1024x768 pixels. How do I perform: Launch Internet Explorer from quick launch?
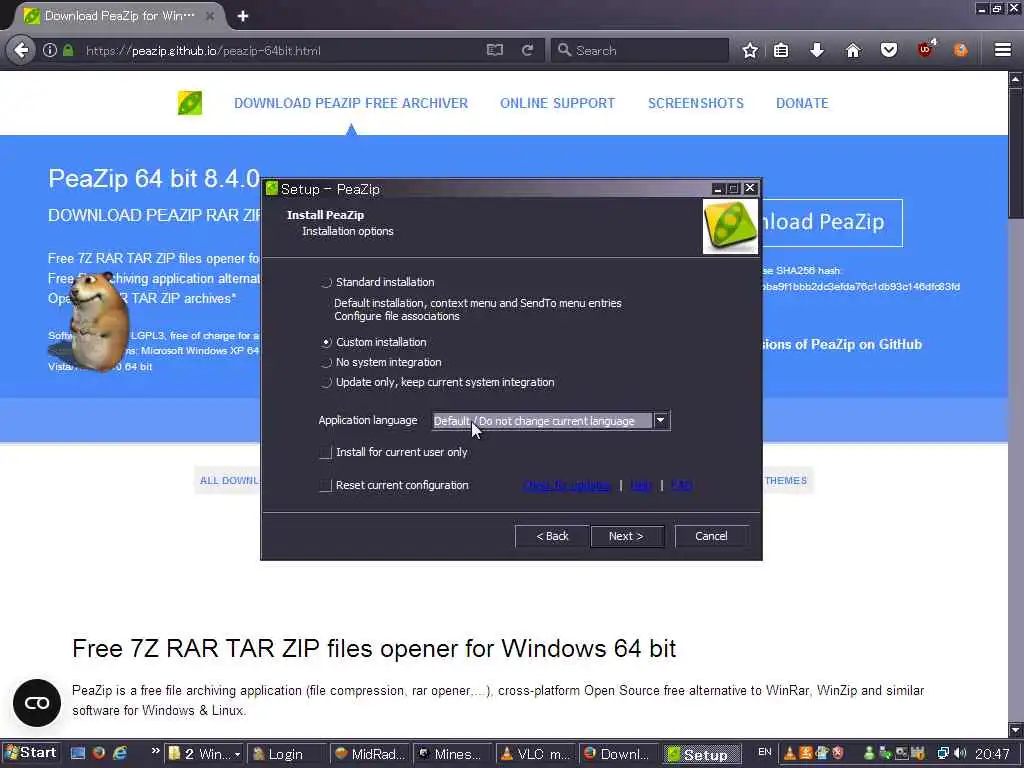120,753
